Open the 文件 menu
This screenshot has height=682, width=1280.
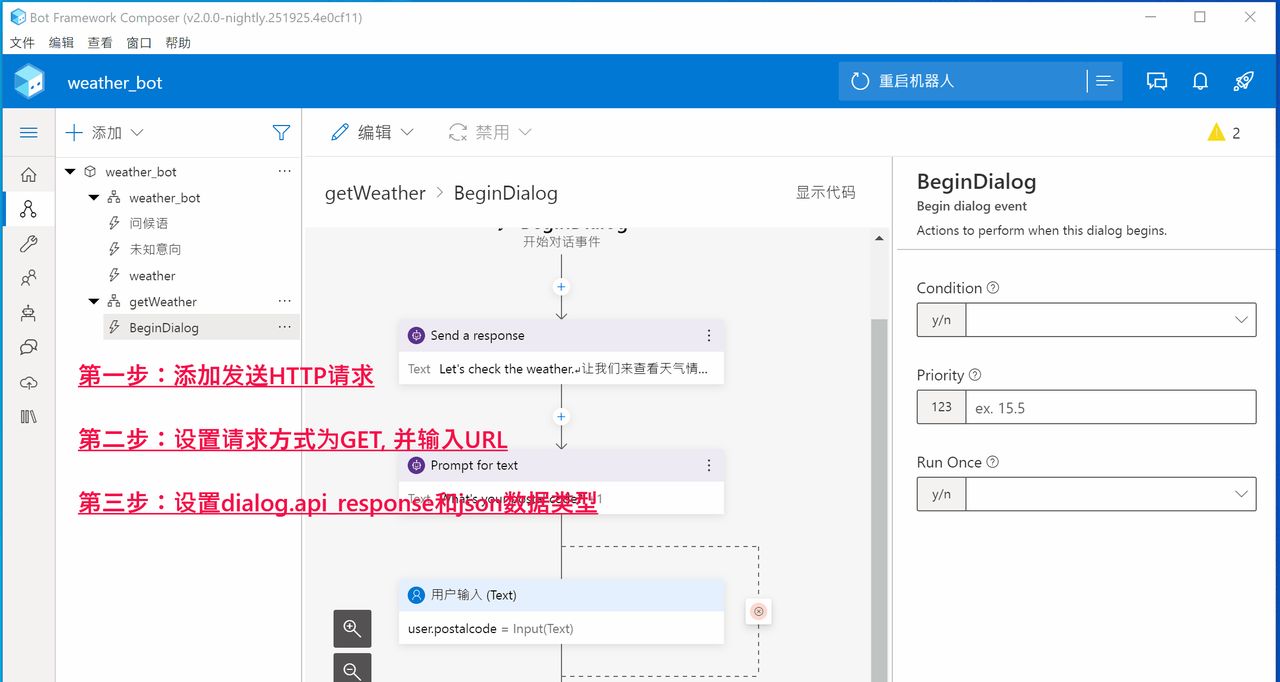tap(22, 43)
